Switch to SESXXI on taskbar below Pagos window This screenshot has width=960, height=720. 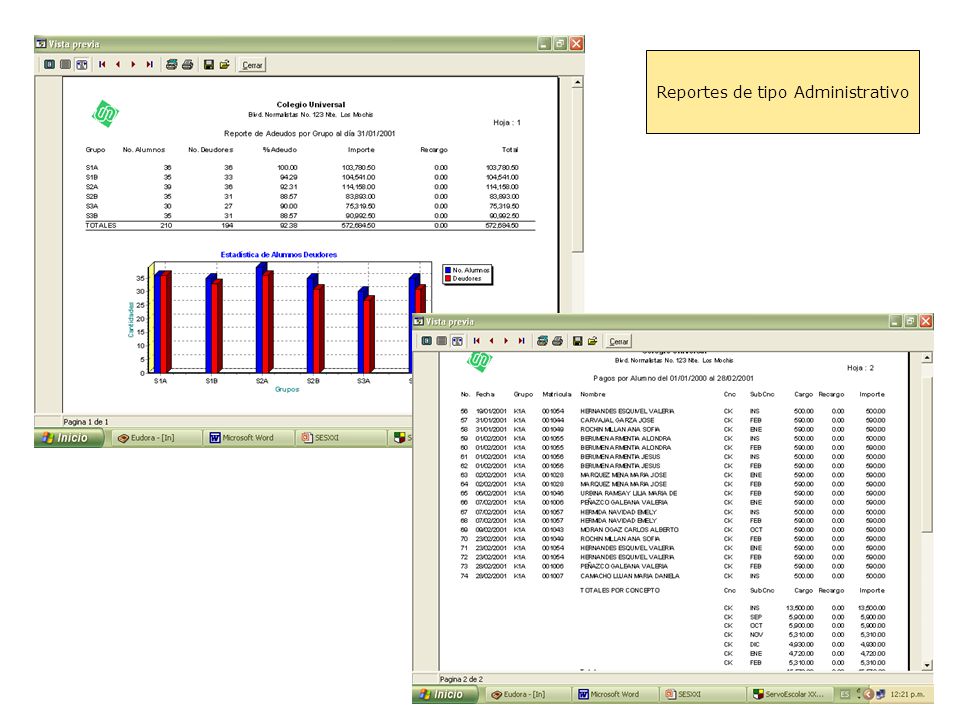click(701, 694)
